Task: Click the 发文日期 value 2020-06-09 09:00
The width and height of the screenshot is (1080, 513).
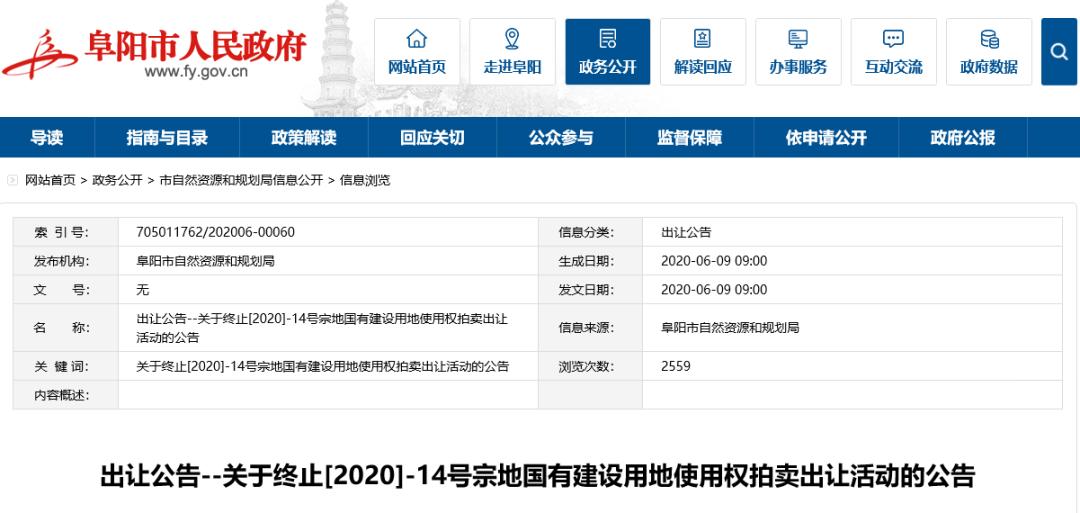Action: [x=714, y=289]
